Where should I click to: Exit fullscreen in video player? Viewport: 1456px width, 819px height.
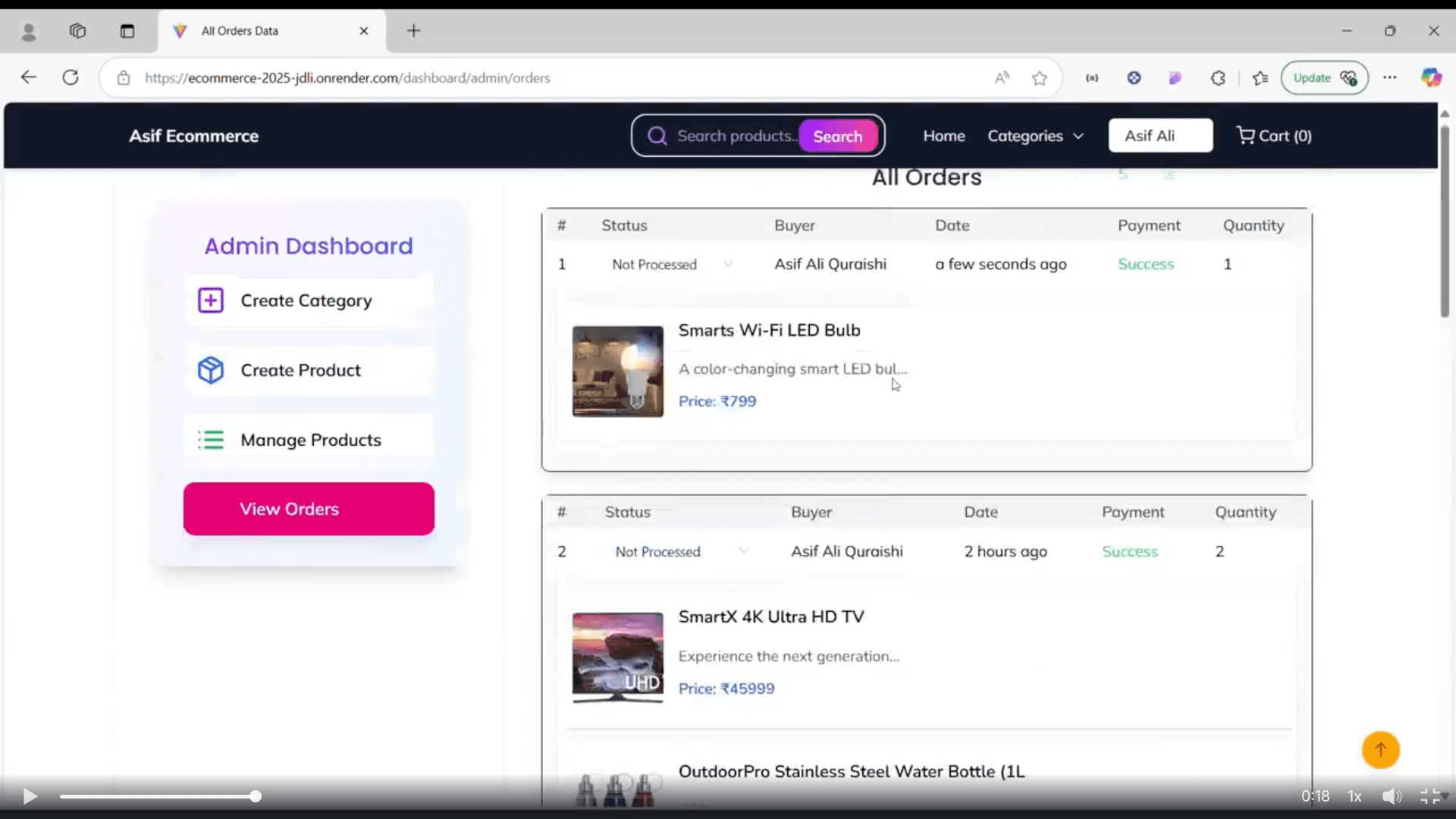point(1430,796)
